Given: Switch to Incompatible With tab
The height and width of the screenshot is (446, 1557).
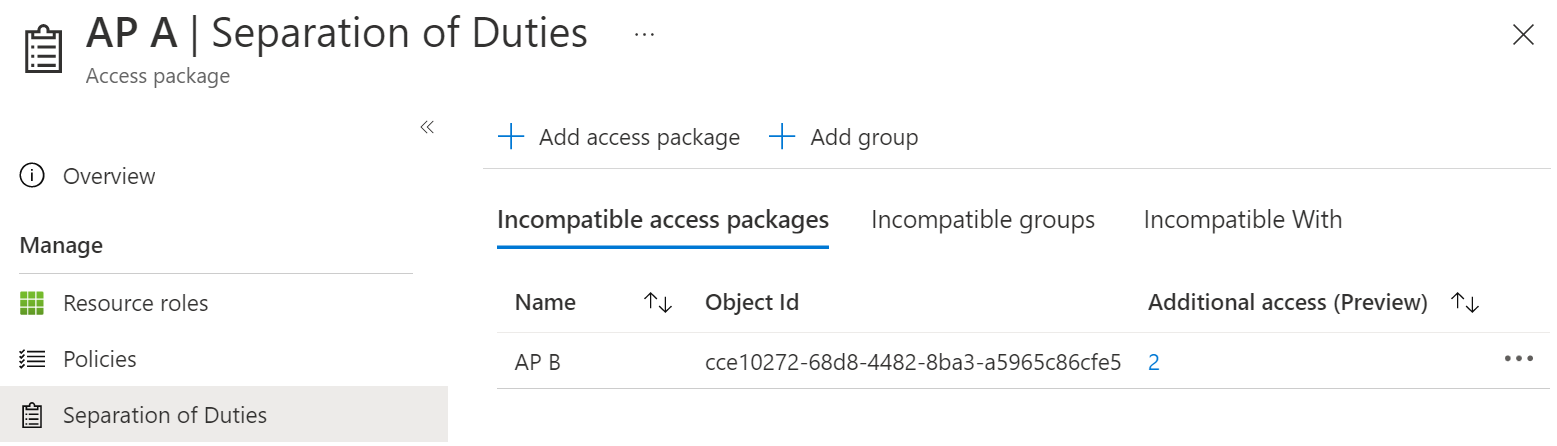Looking at the screenshot, I should [x=1242, y=219].
